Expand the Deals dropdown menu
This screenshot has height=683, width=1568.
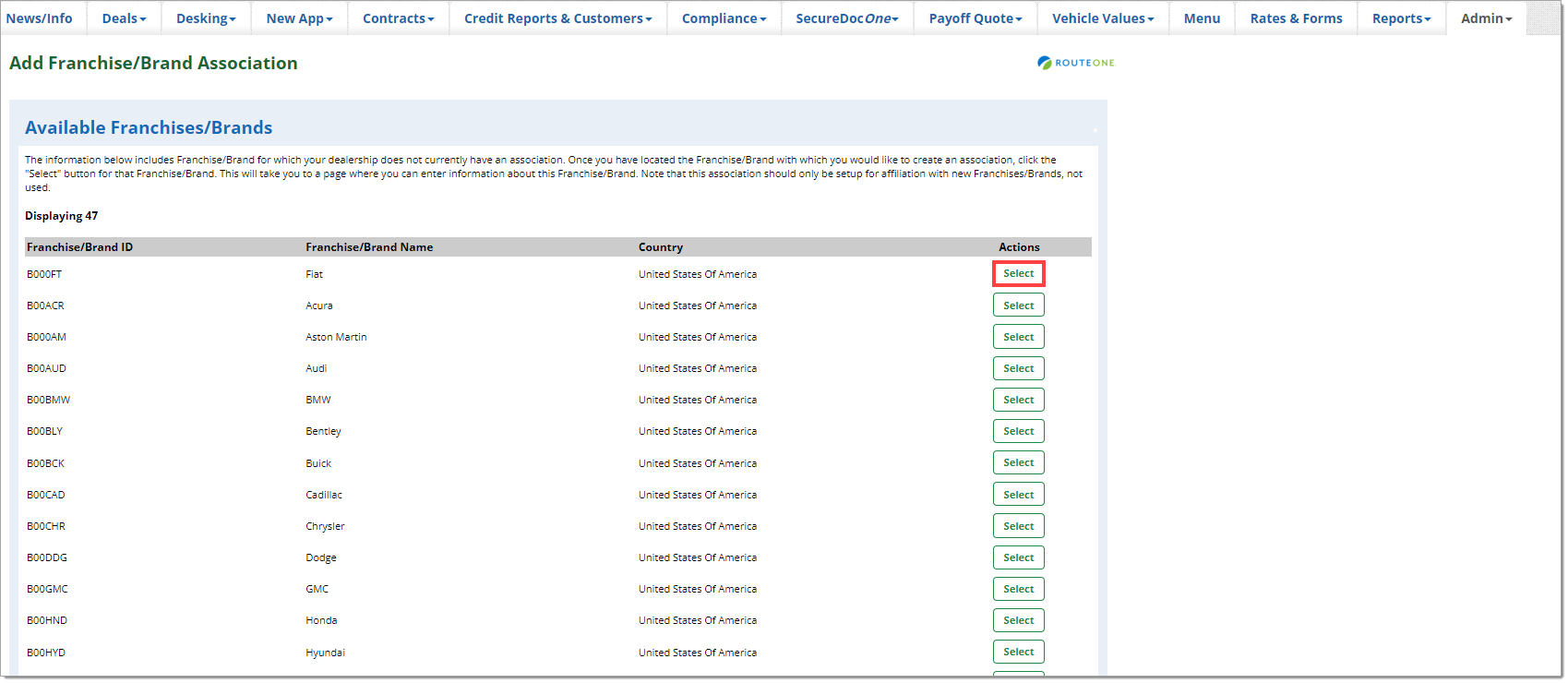(x=124, y=18)
